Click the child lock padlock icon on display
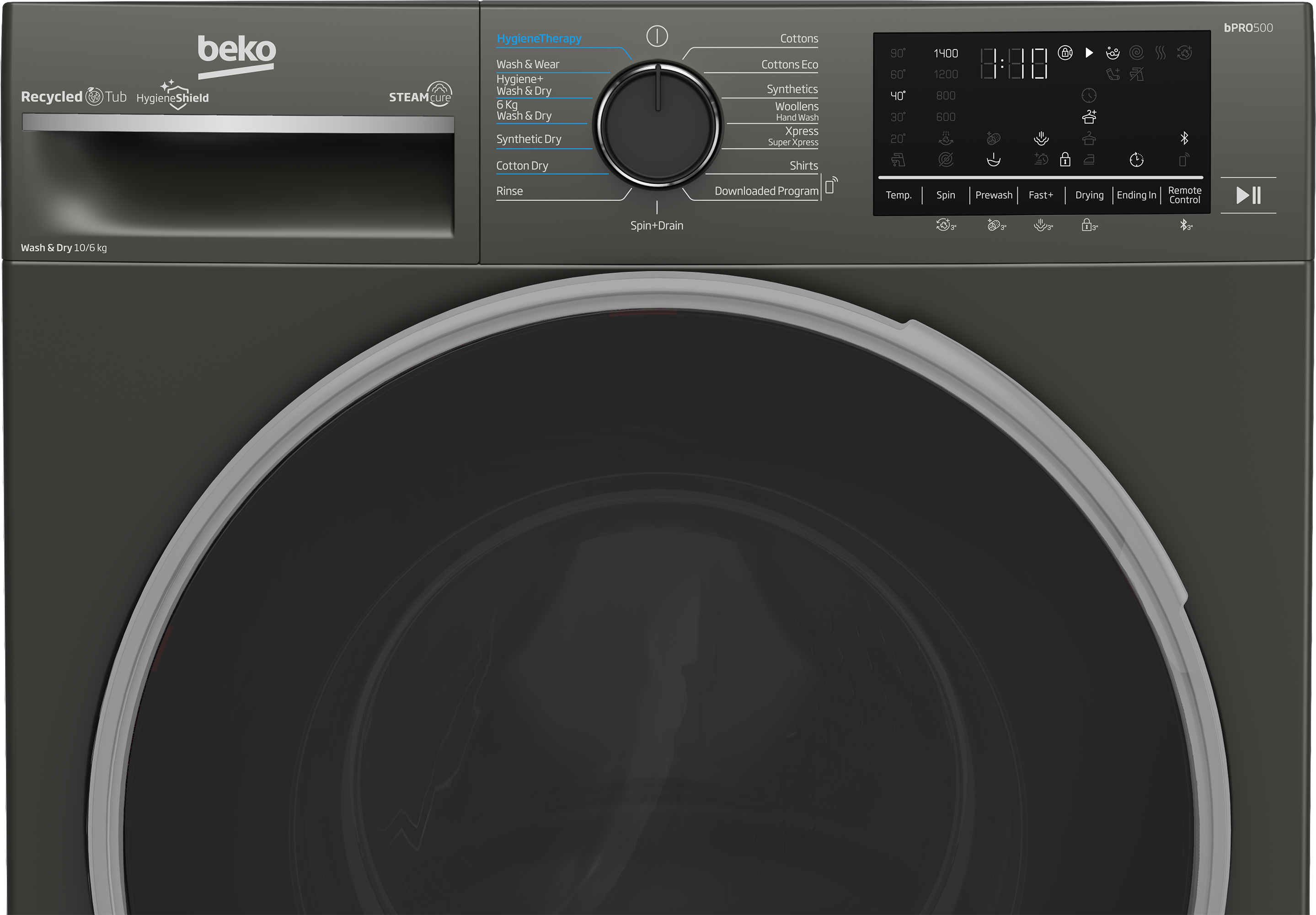Screen dimensions: 1316x915 (x=1065, y=159)
